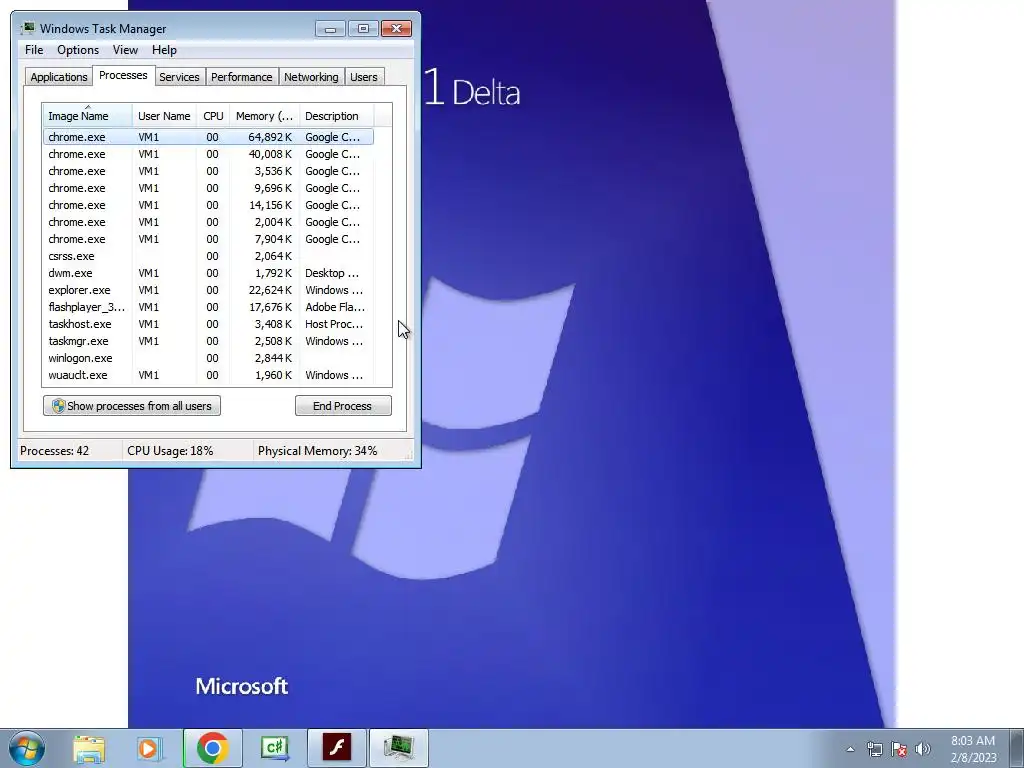Image resolution: width=1024 pixels, height=768 pixels.
Task: Switch to the Chrome taskbar button
Action: tap(212, 748)
